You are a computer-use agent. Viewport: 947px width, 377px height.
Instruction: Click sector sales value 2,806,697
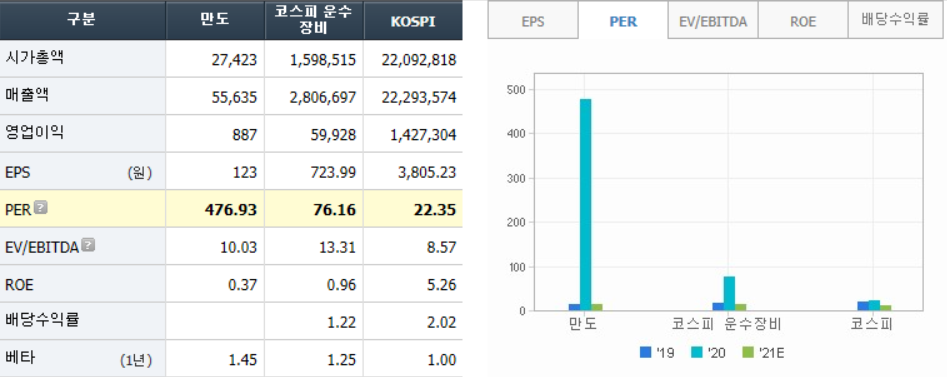pos(323,97)
